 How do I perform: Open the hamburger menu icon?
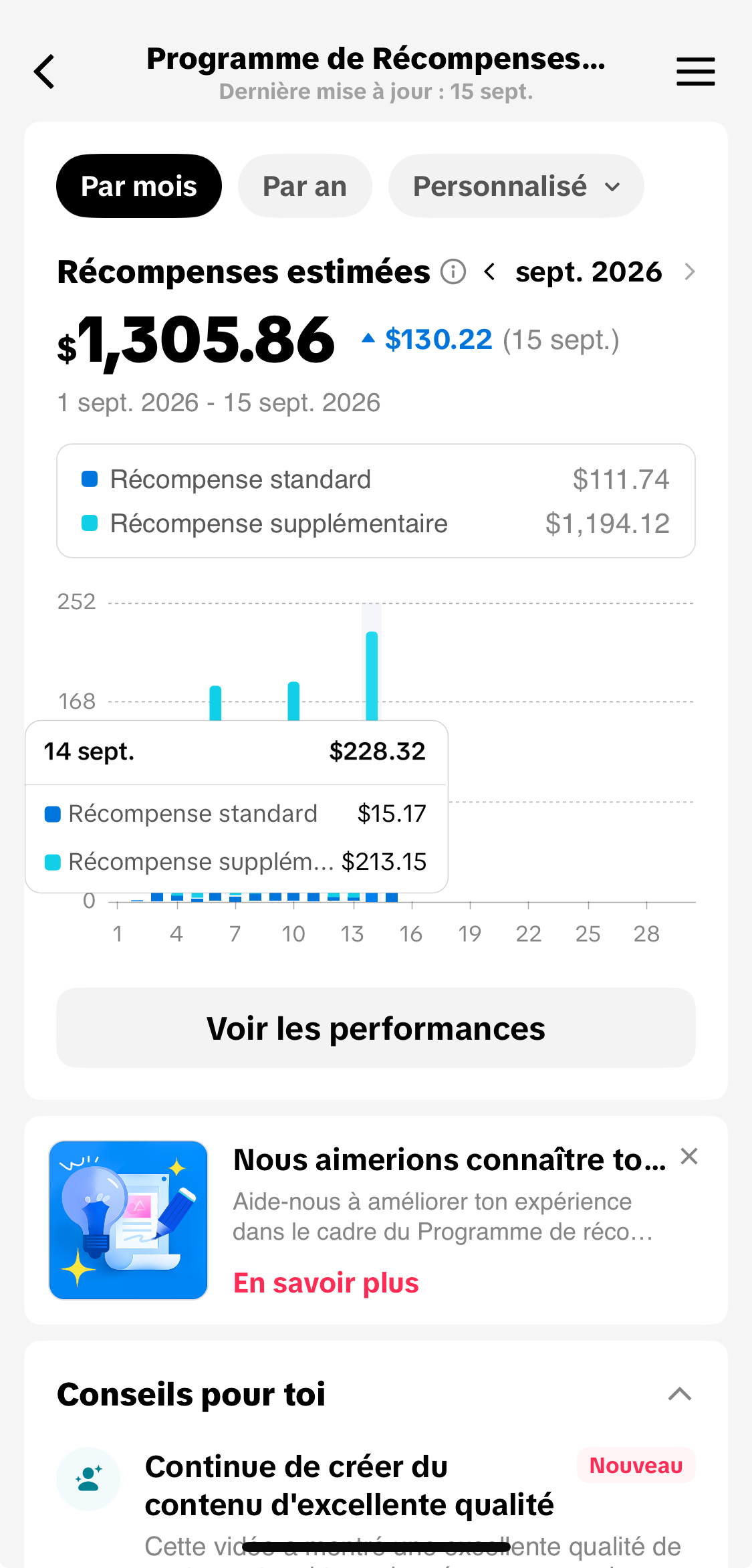(x=695, y=72)
